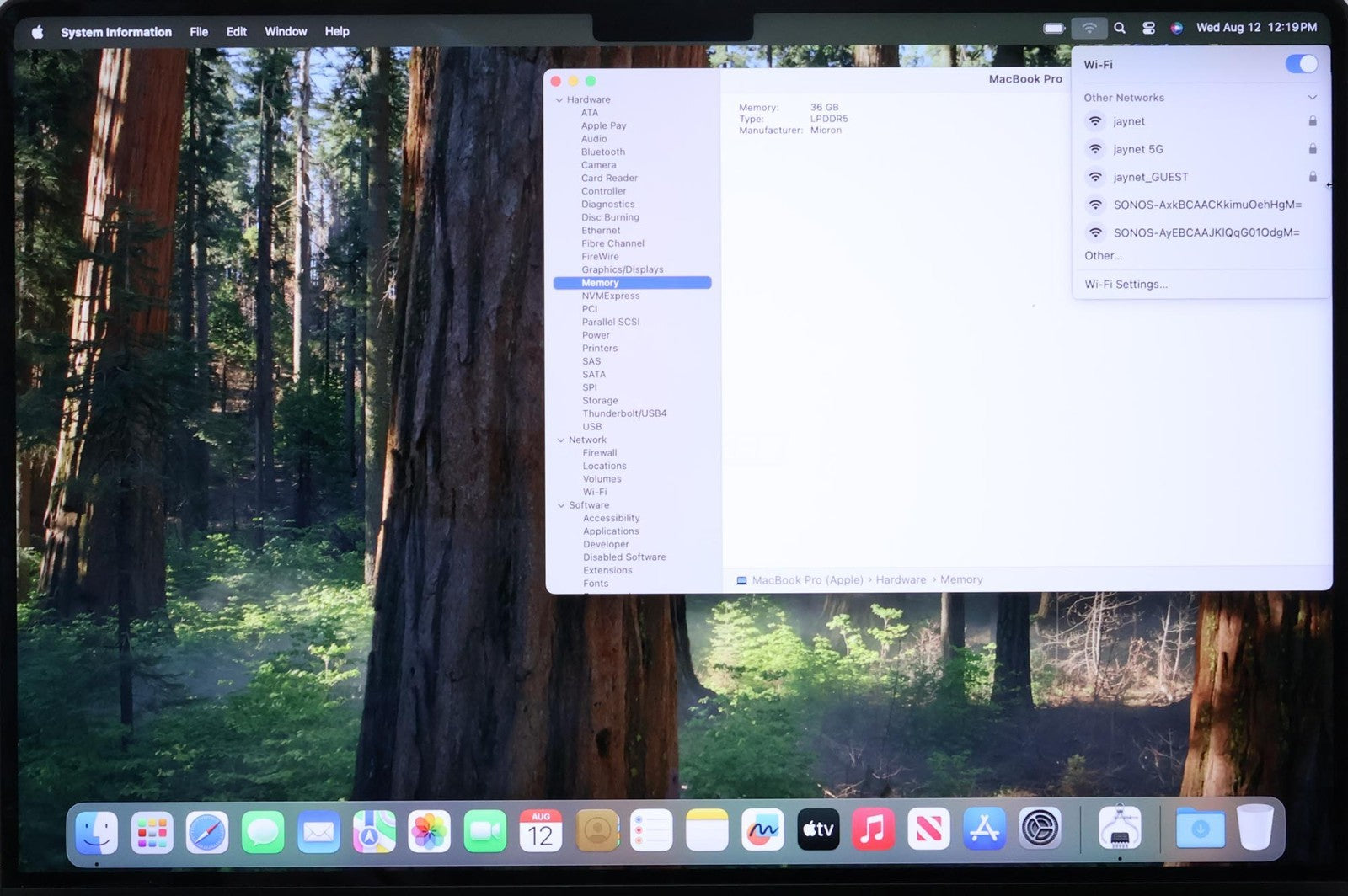
Task: Open Control Center from the menu bar
Action: coord(1148,28)
